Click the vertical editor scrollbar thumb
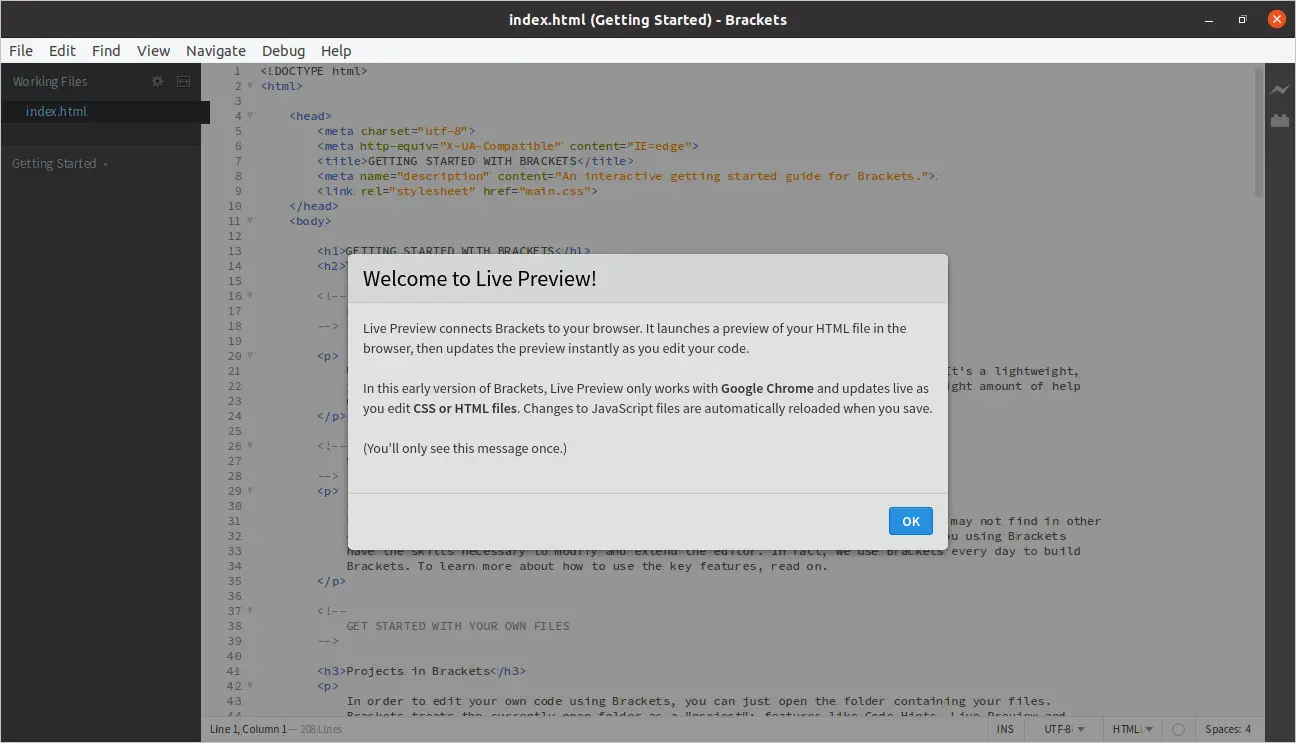The height and width of the screenshot is (743, 1296). tap(1258, 130)
